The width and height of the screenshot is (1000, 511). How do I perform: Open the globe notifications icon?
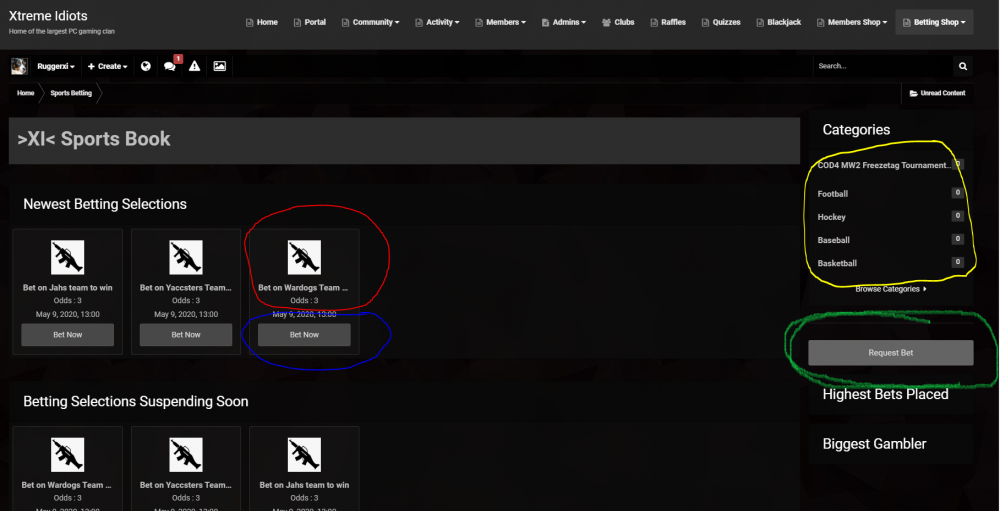(x=146, y=66)
